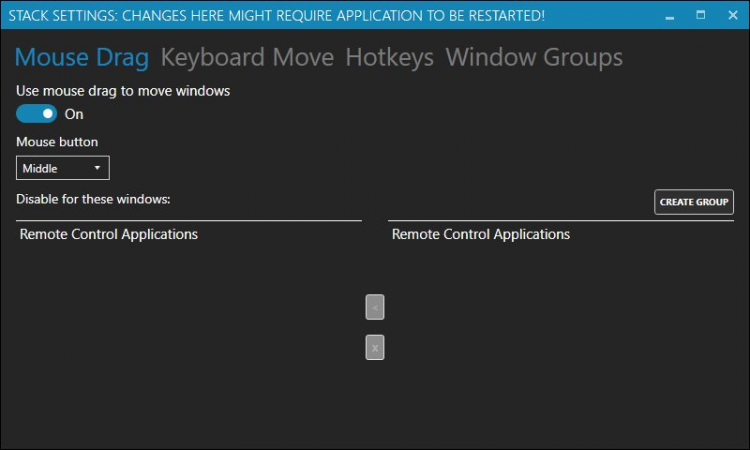Click the "Disable for these windows:" label
This screenshot has height=450, width=750.
94,199
